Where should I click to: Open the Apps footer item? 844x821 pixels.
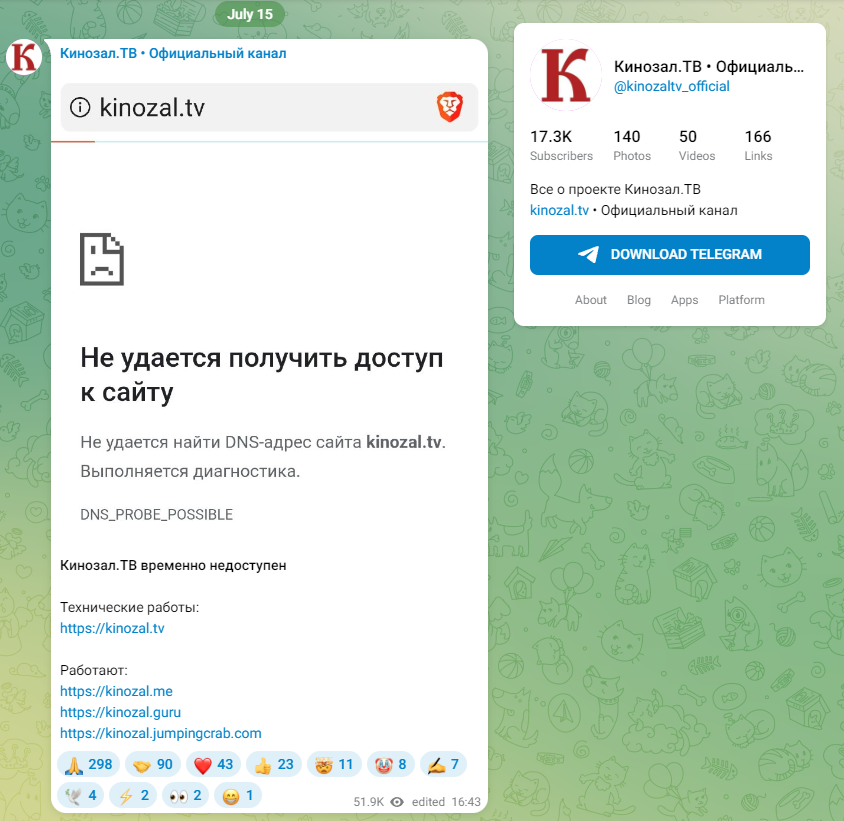point(684,300)
